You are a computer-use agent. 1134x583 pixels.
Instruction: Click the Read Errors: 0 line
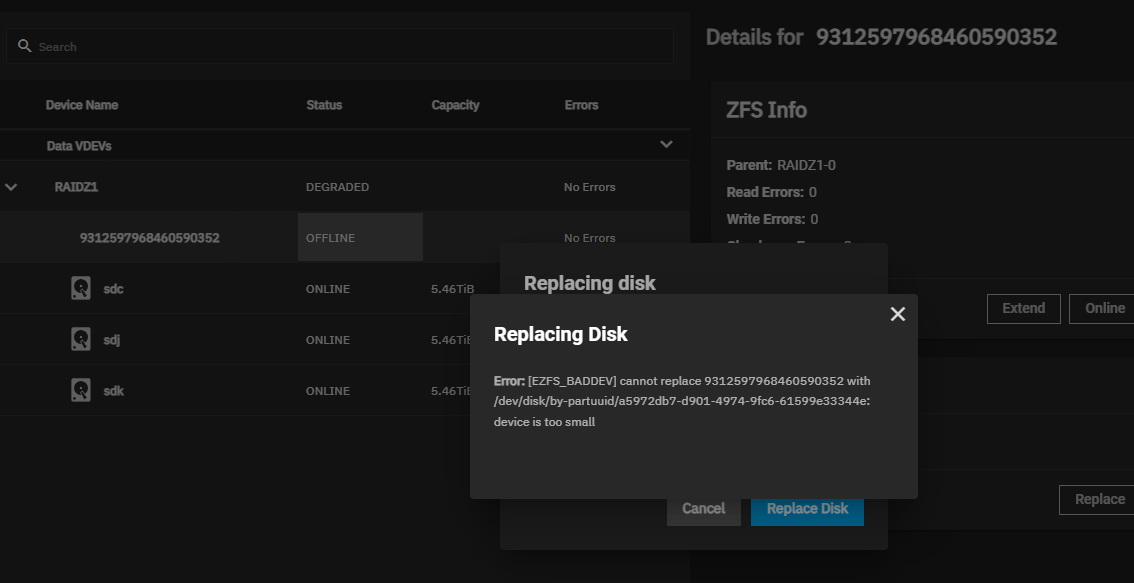771,192
